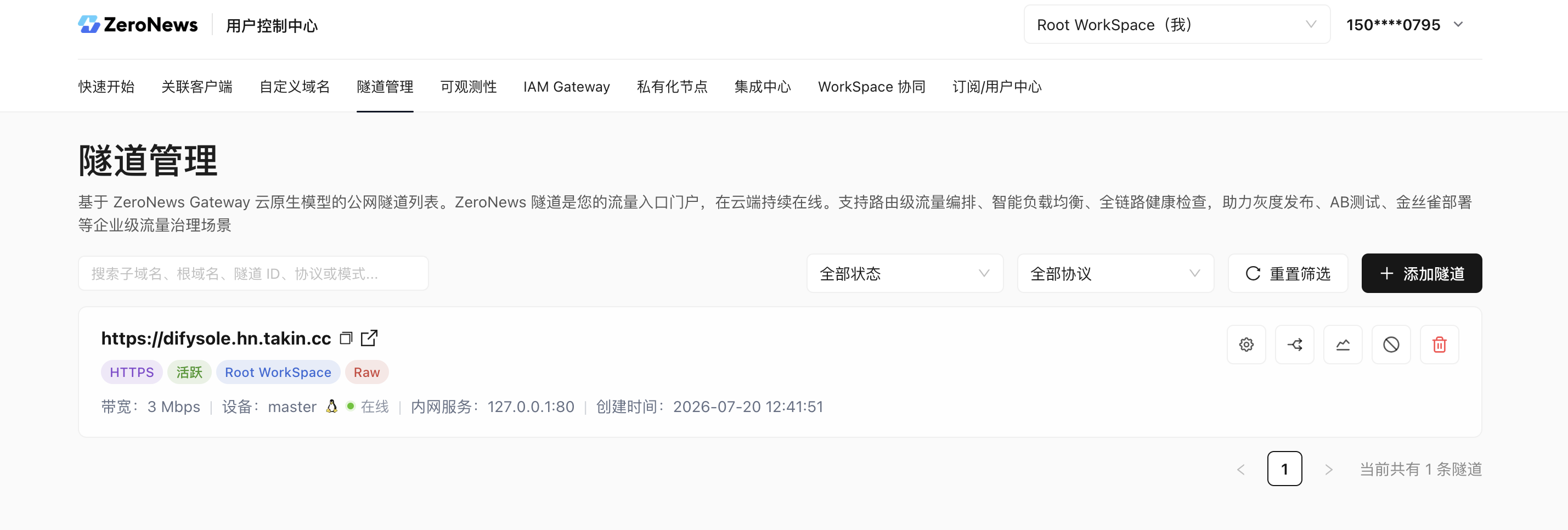Viewport: 1568px width, 530px height.
Task: Open the https://difysole.hn.takin.cc link
Action: [216, 338]
